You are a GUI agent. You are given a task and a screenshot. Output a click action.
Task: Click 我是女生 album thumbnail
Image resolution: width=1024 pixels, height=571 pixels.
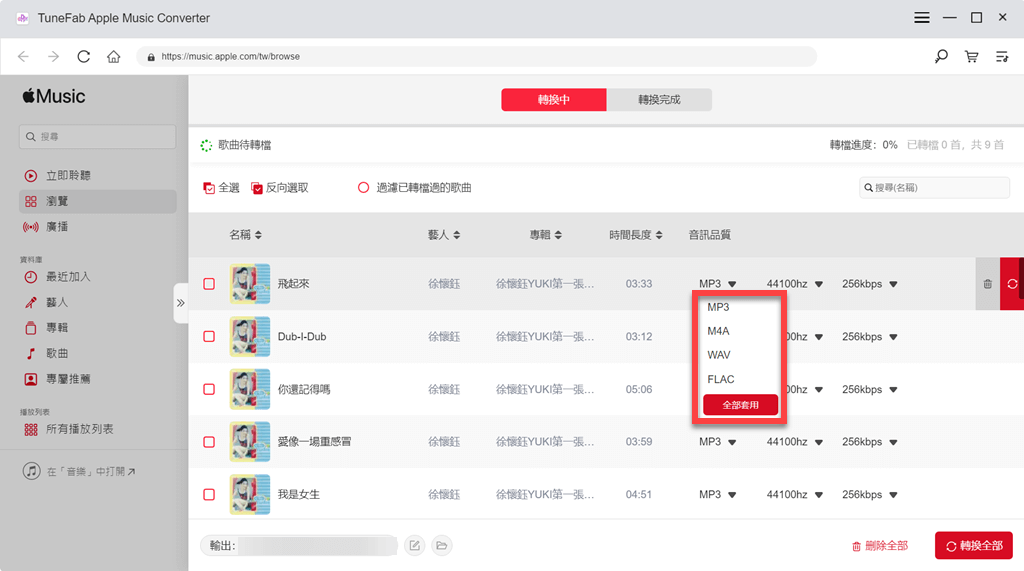[x=249, y=495]
